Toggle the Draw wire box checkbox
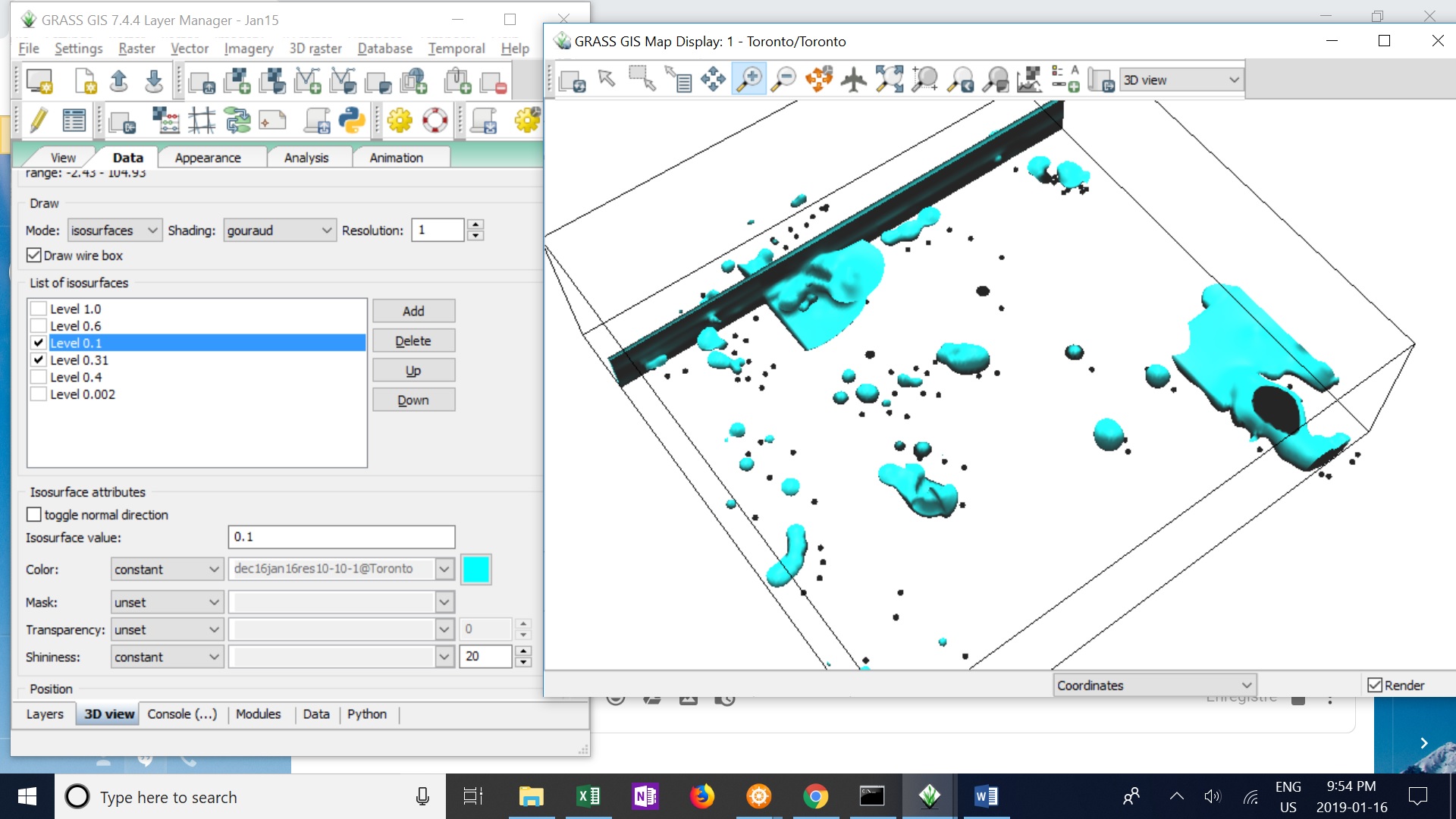 pos(34,256)
